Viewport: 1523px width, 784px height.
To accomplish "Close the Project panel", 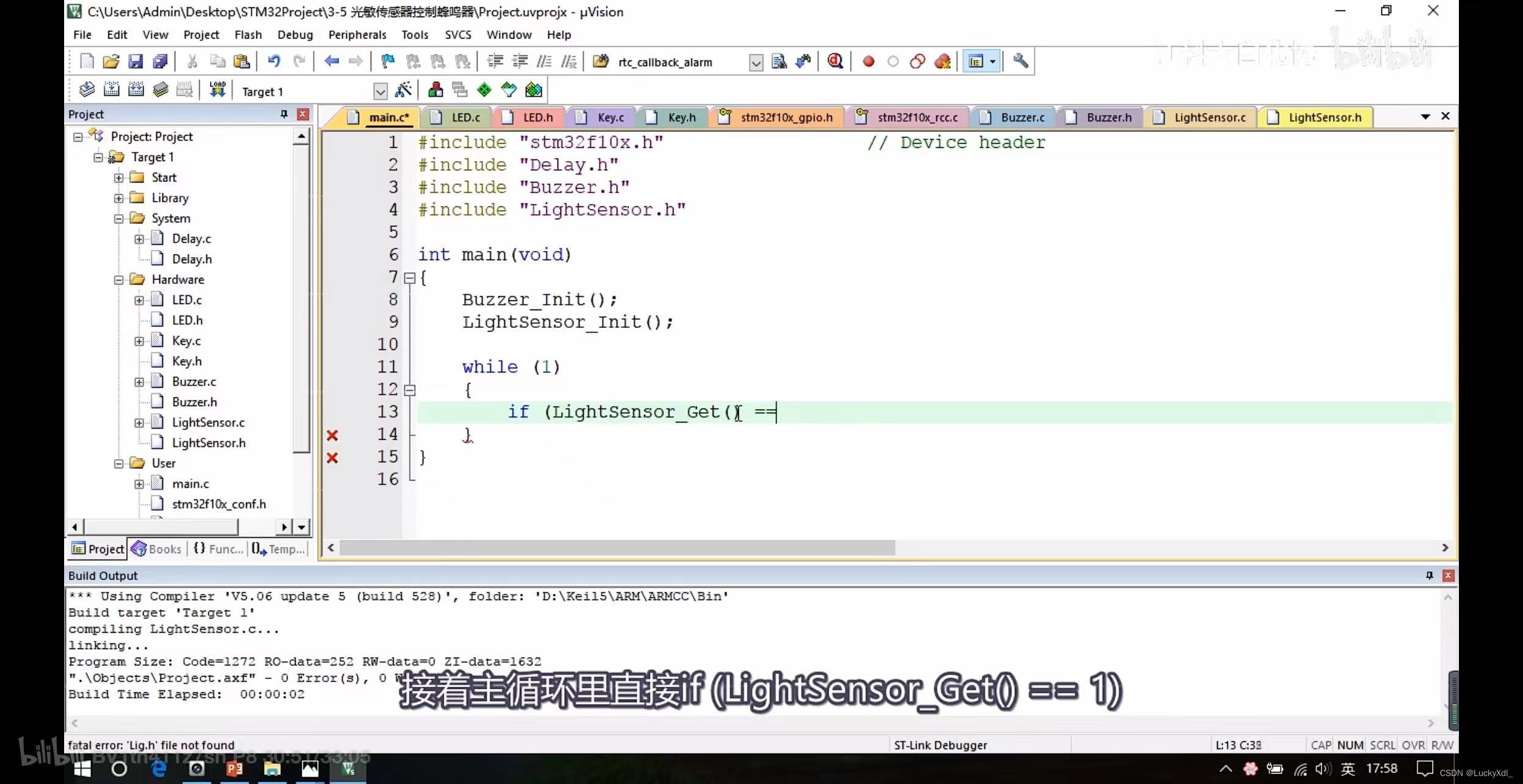I will 302,114.
